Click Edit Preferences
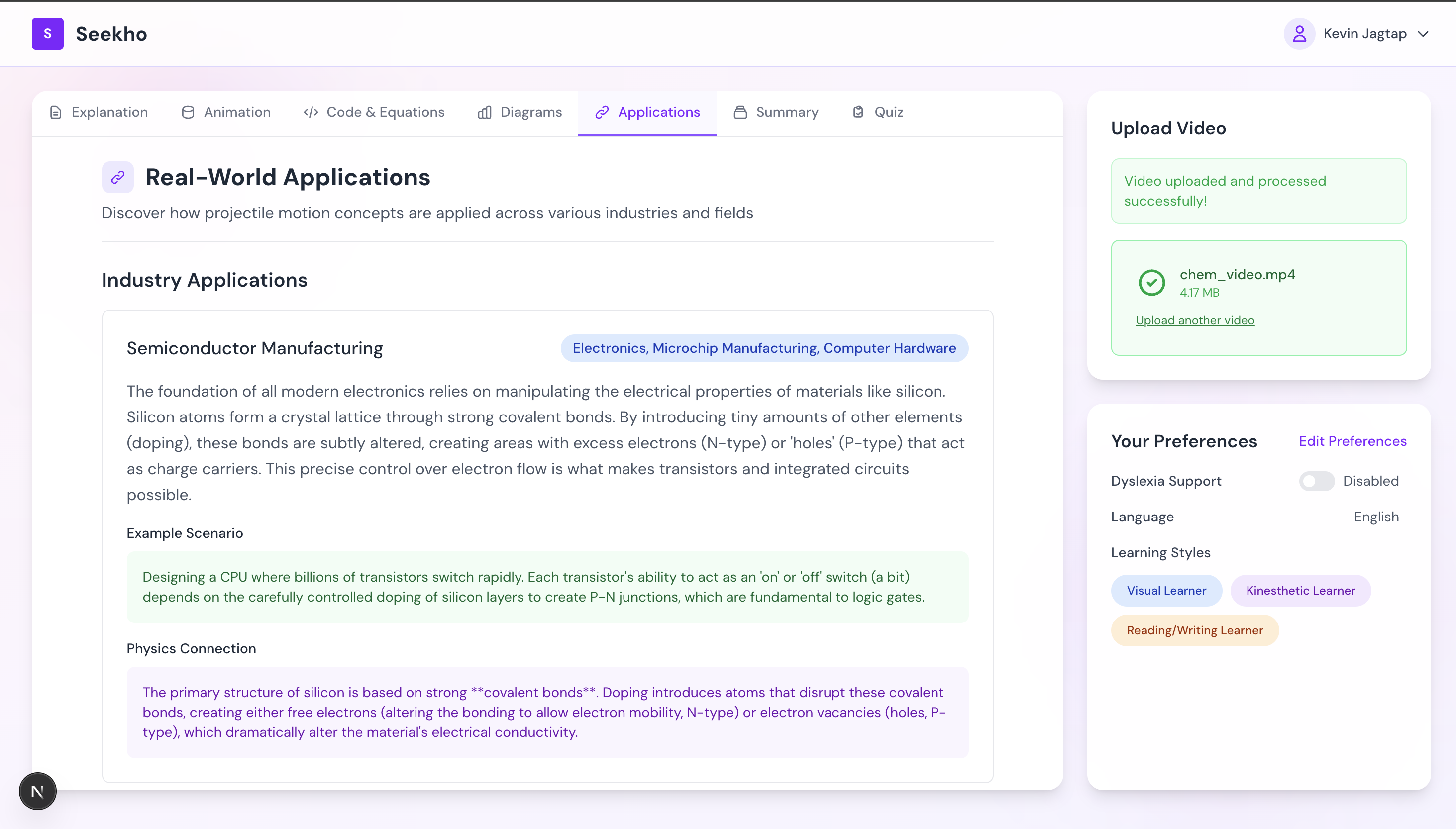Image resolution: width=1456 pixels, height=829 pixels. (x=1352, y=441)
